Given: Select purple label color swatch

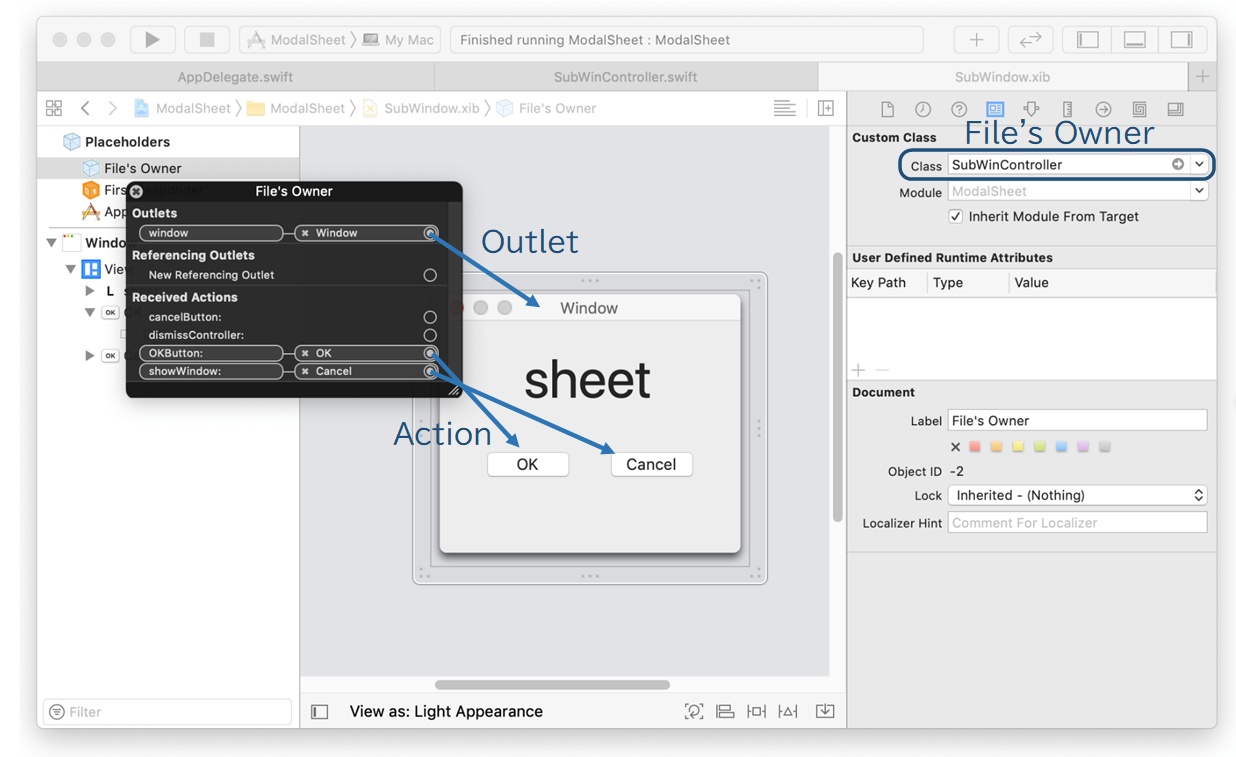Looking at the screenshot, I should click(x=1083, y=447).
